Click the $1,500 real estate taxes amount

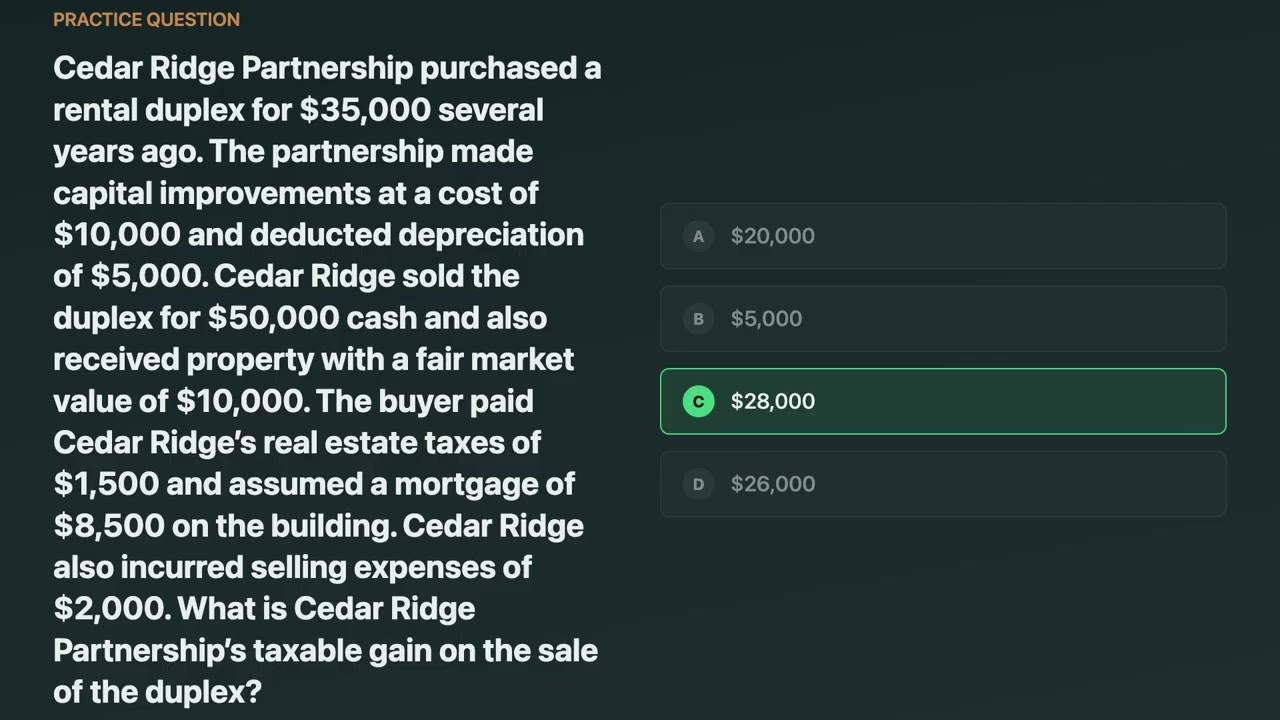click(106, 484)
